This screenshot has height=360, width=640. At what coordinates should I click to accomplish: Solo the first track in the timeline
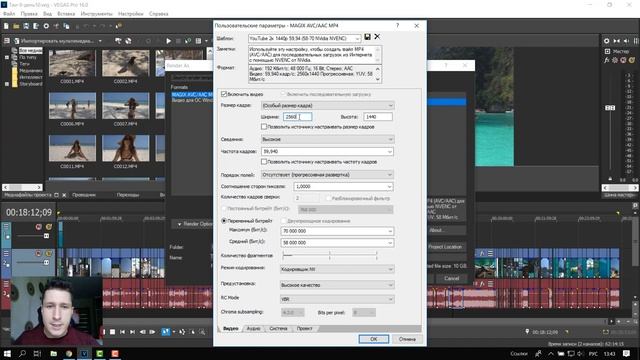click(49, 227)
